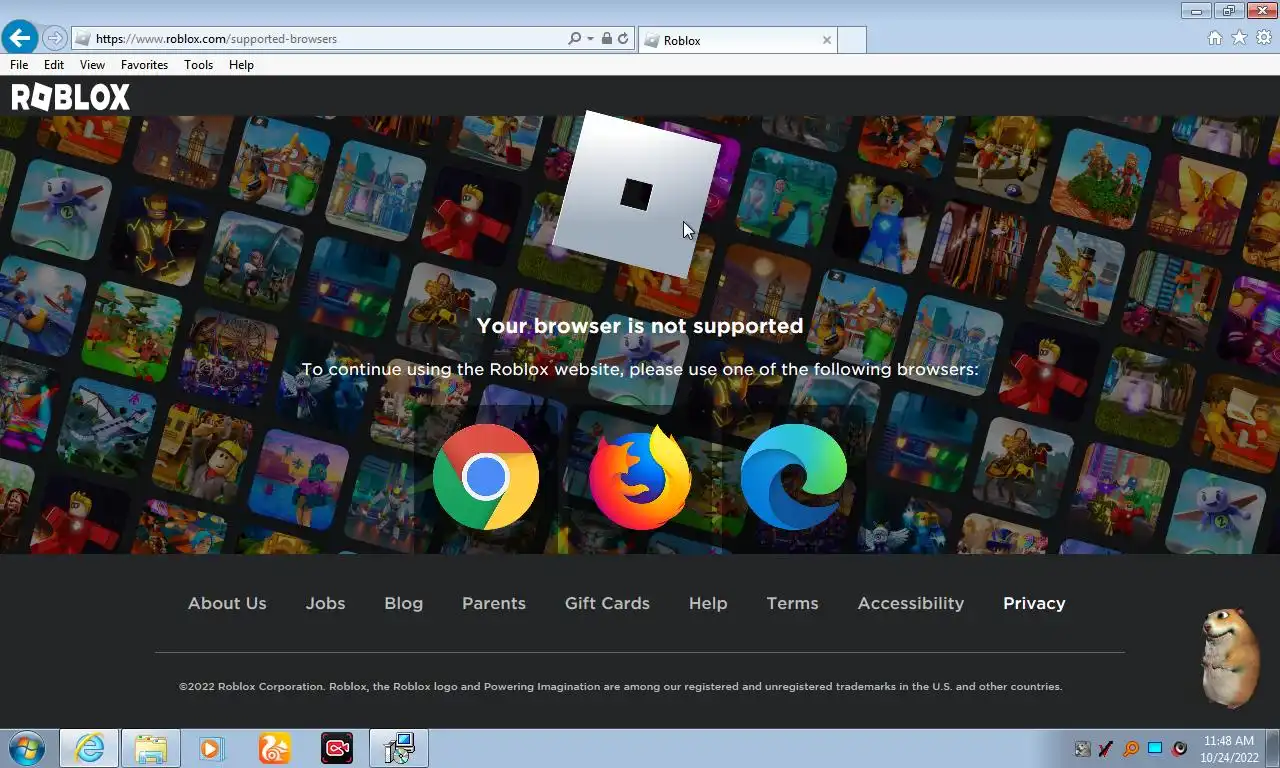Go back with the browser Back arrow
The width and height of the screenshot is (1280, 768).
[x=20, y=38]
